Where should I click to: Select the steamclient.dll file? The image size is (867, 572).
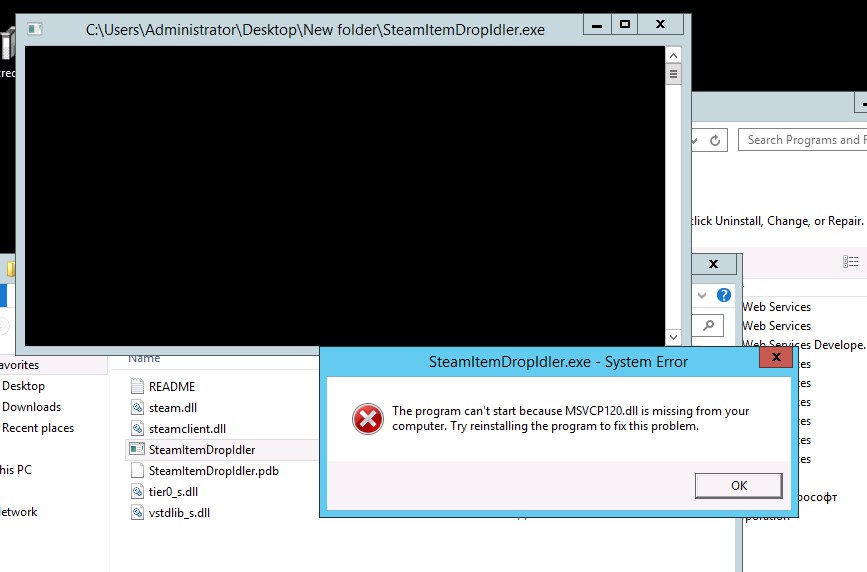point(187,429)
